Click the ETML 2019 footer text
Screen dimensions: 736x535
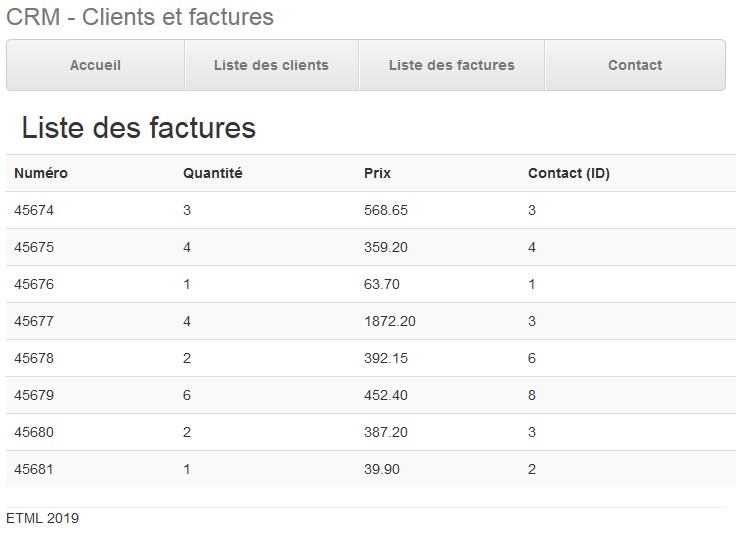(42, 518)
